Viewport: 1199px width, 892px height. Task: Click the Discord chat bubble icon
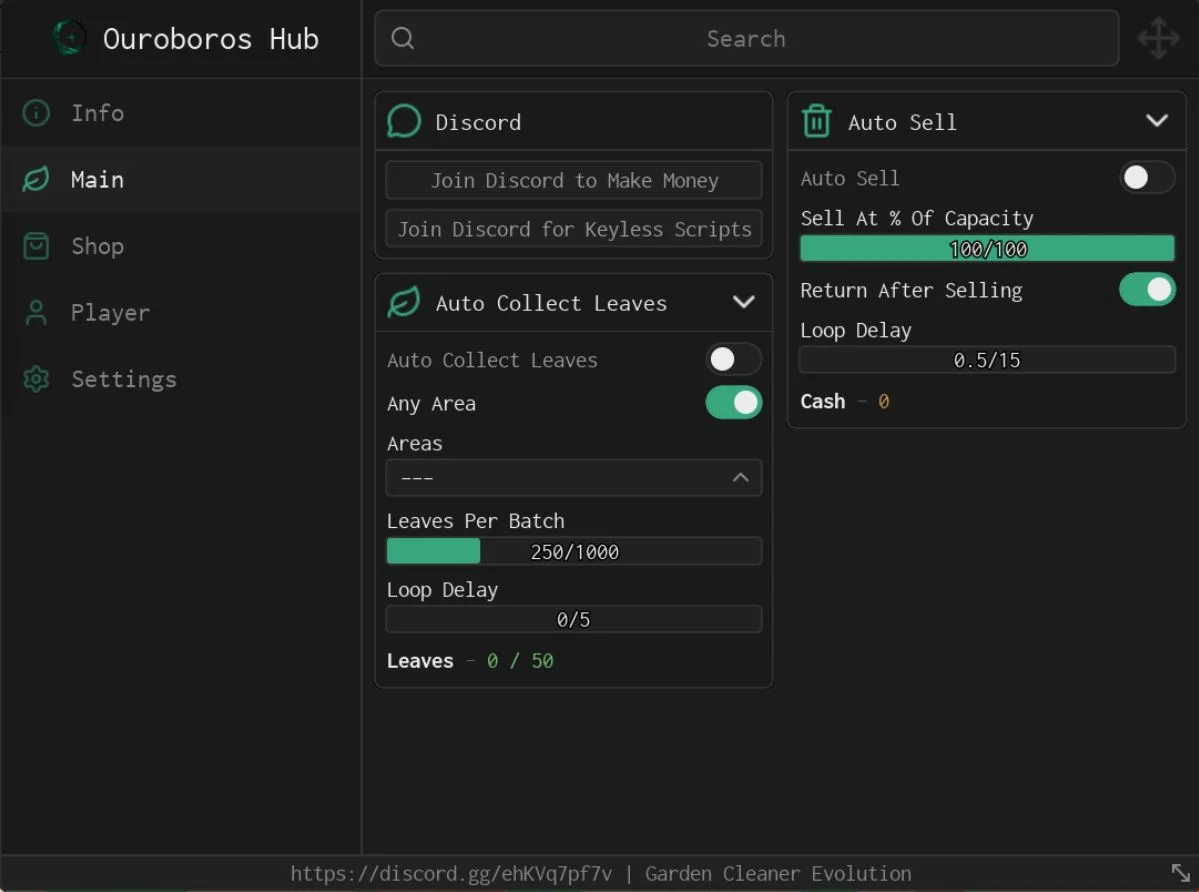coord(404,121)
